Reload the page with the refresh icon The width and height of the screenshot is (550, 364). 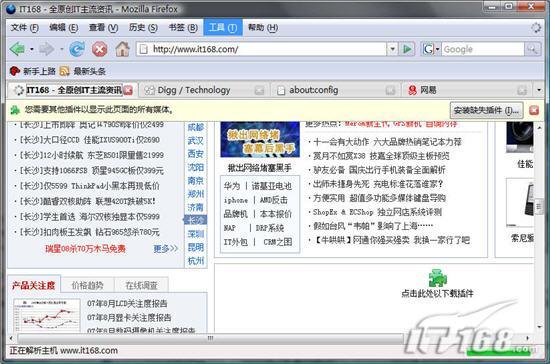[77, 49]
